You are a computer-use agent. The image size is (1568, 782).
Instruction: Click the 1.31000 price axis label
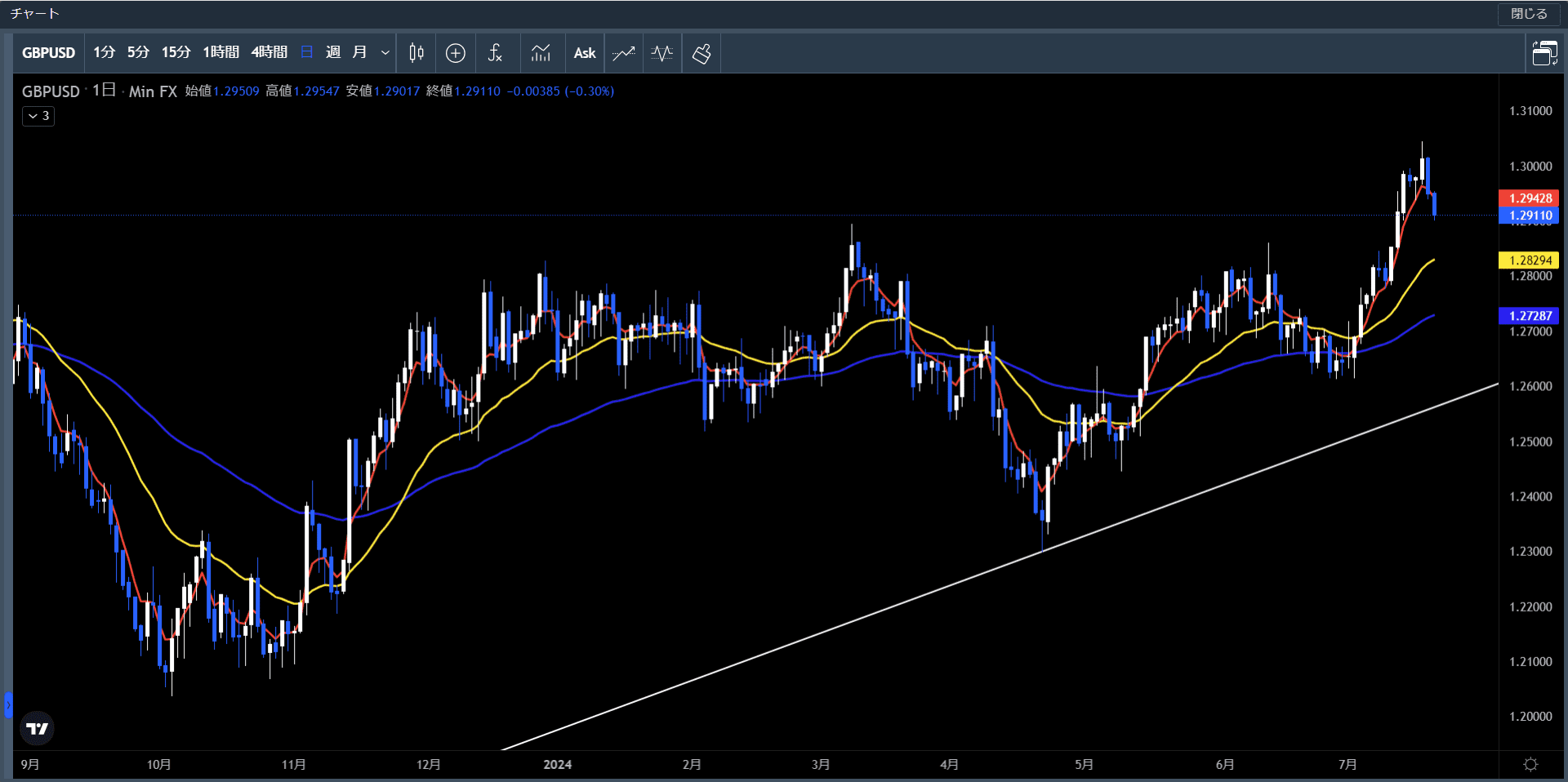point(1530,111)
